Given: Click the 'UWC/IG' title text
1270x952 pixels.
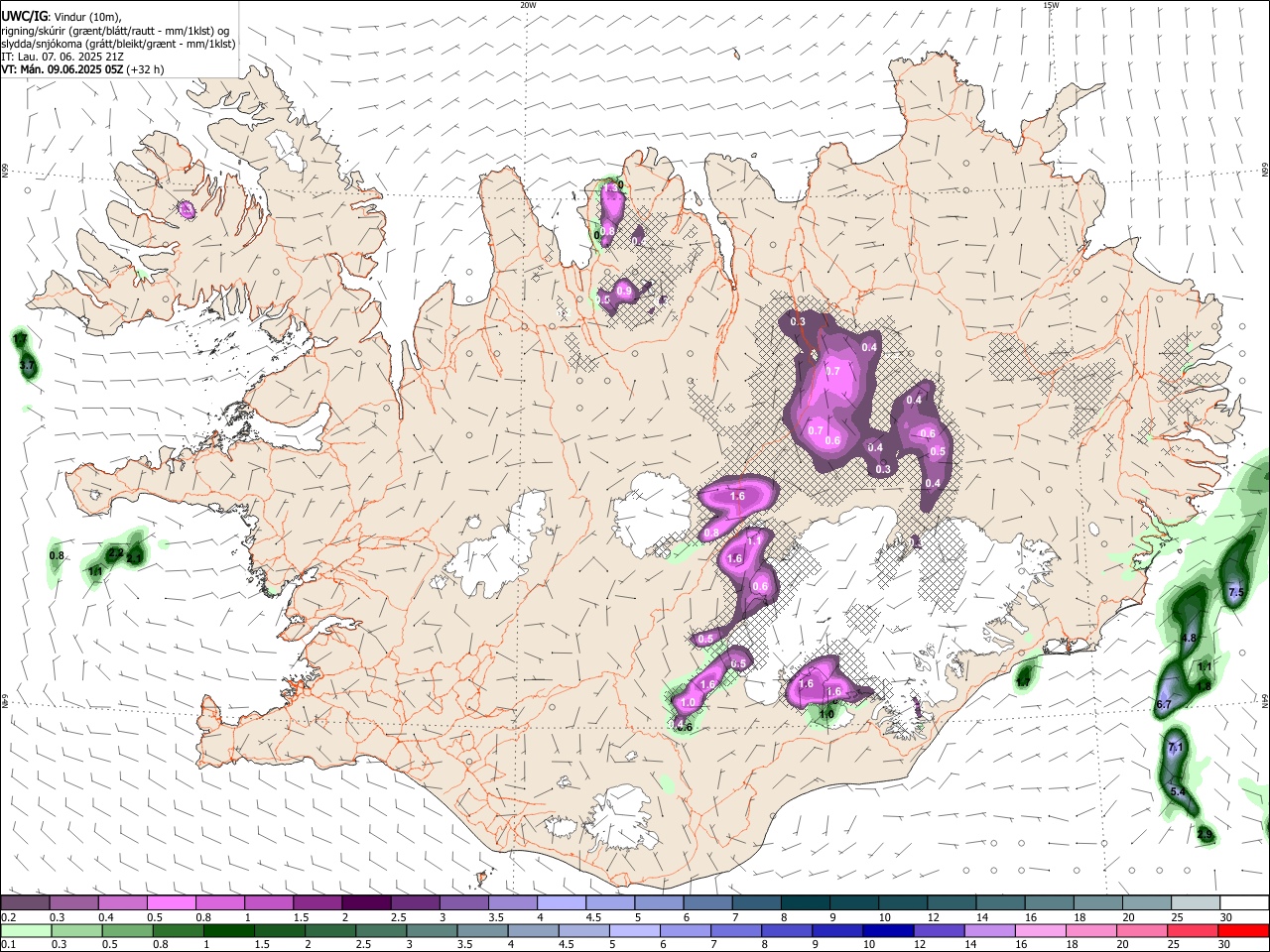Looking at the screenshot, I should (23, 17).
